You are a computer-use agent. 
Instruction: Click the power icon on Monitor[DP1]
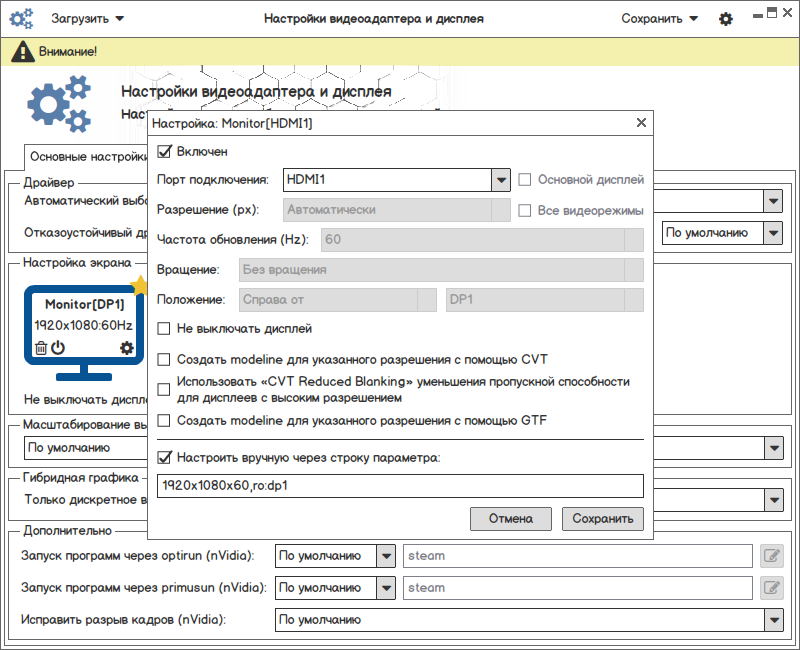pyautogui.click(x=58, y=347)
